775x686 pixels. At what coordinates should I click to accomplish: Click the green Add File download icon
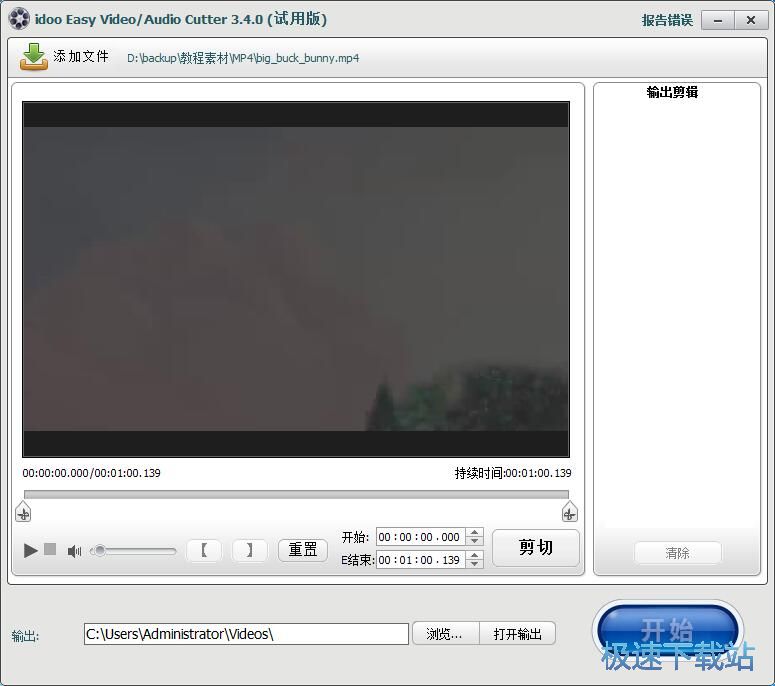(34, 56)
